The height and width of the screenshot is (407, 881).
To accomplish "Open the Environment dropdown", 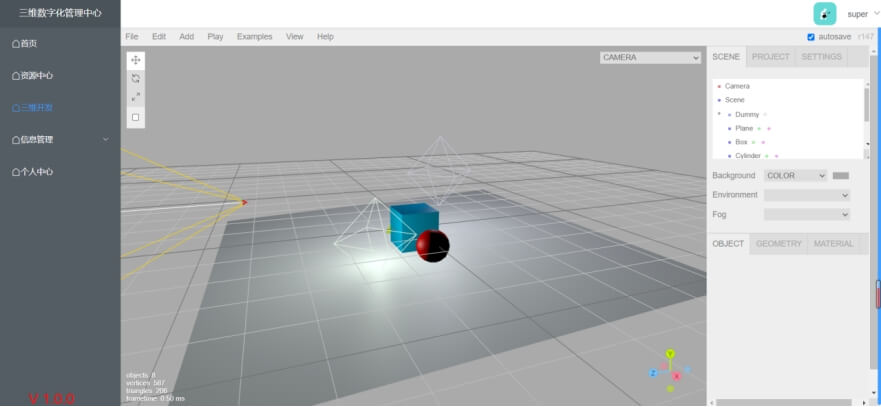I will point(807,195).
